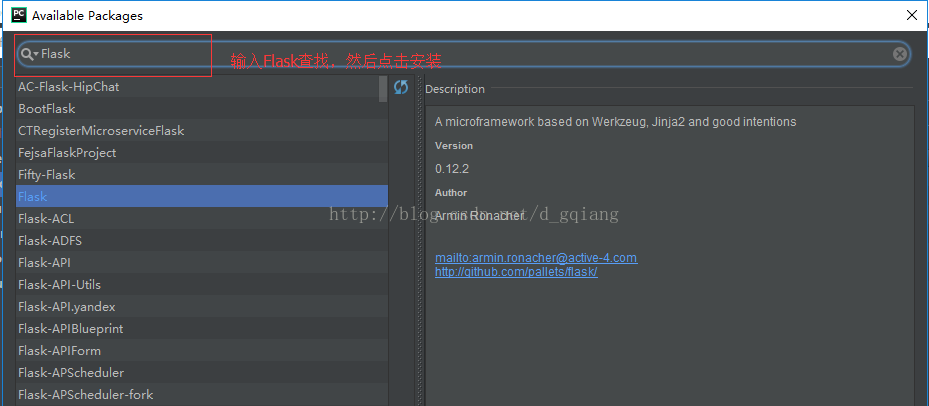The height and width of the screenshot is (406, 929).
Task: Open search history magnifier dropdown
Action: (x=29, y=54)
